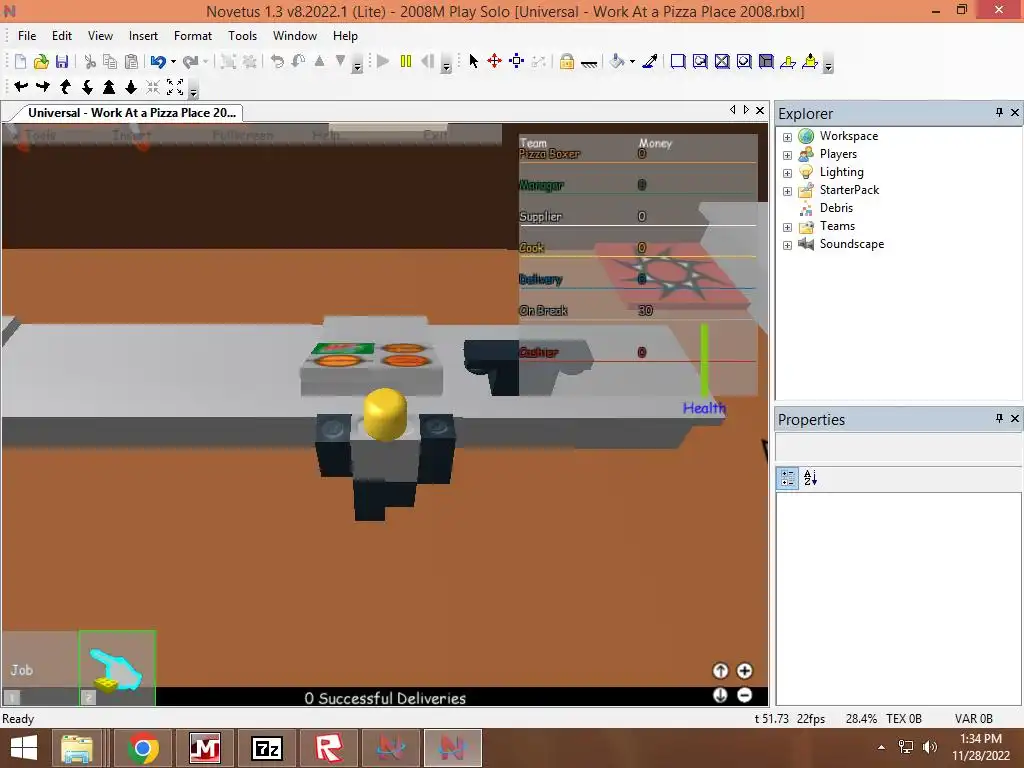The image size is (1024, 768).
Task: Pin the Explorer panel
Action: [999, 112]
